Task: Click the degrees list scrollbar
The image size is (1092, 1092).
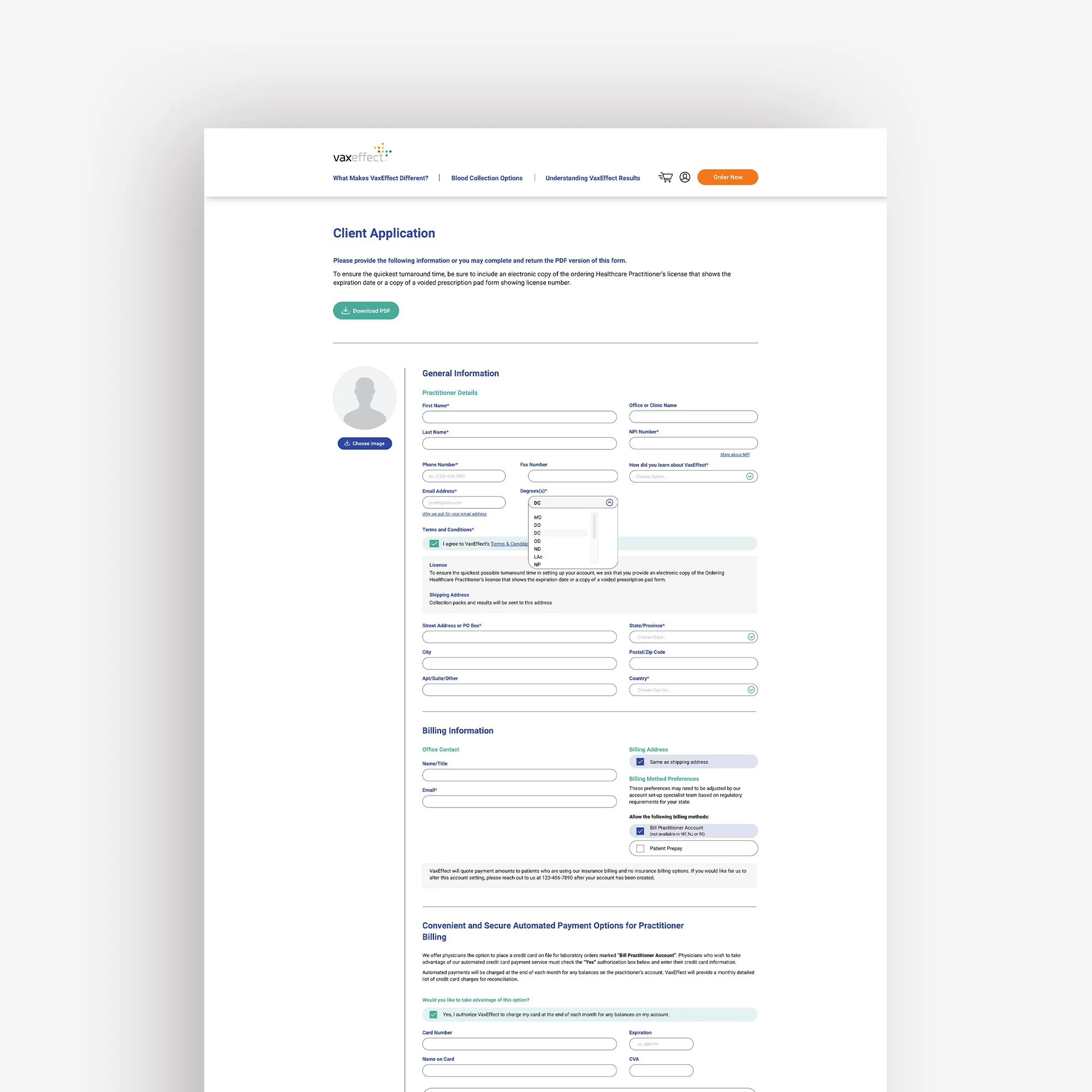Action: tap(594, 527)
